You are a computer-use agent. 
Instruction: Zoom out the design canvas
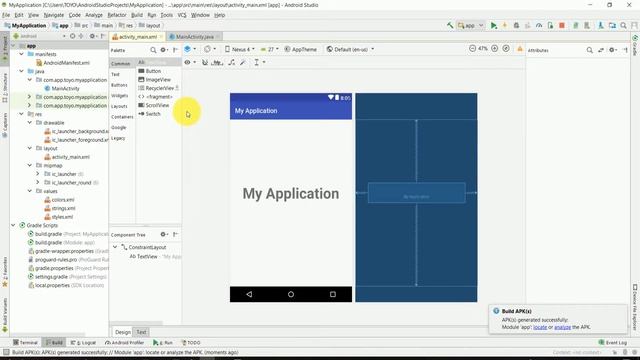tap(472, 48)
